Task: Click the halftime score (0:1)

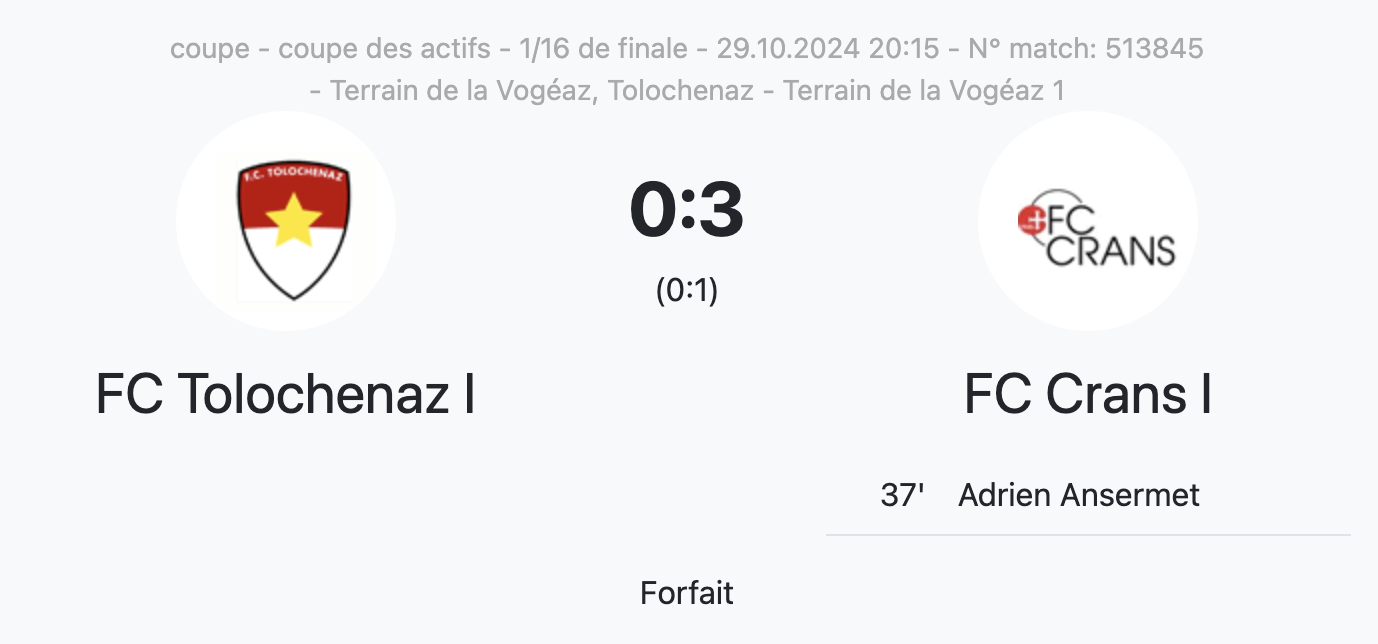Action: click(x=687, y=290)
